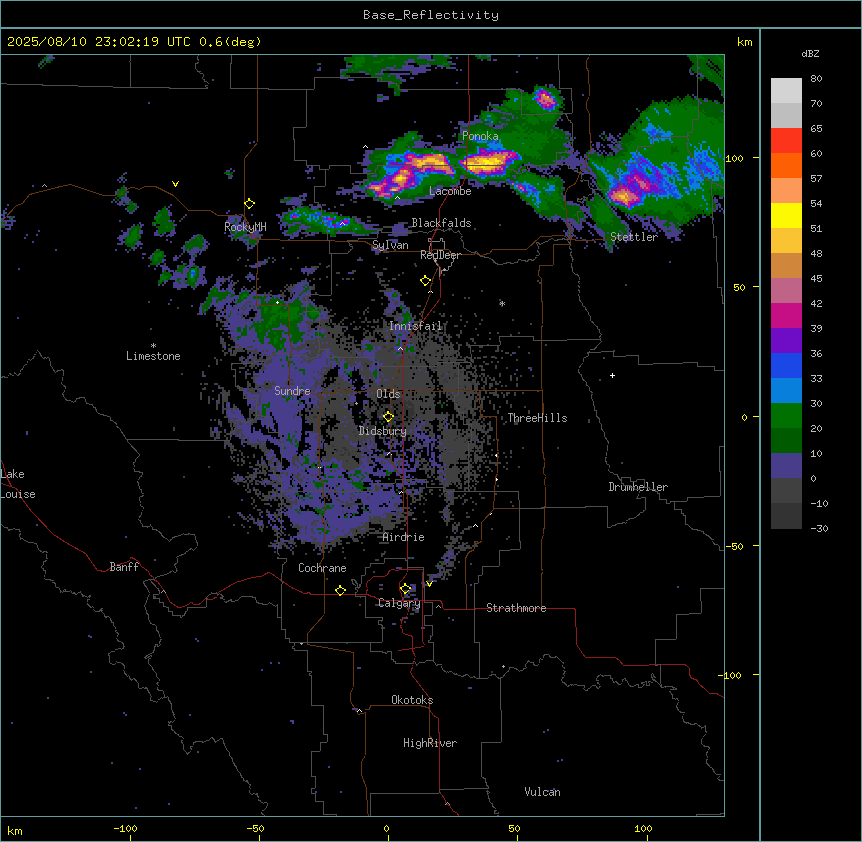This screenshot has height=842, width=862.
Task: Click the Vulcan city label
Action: coord(543,792)
